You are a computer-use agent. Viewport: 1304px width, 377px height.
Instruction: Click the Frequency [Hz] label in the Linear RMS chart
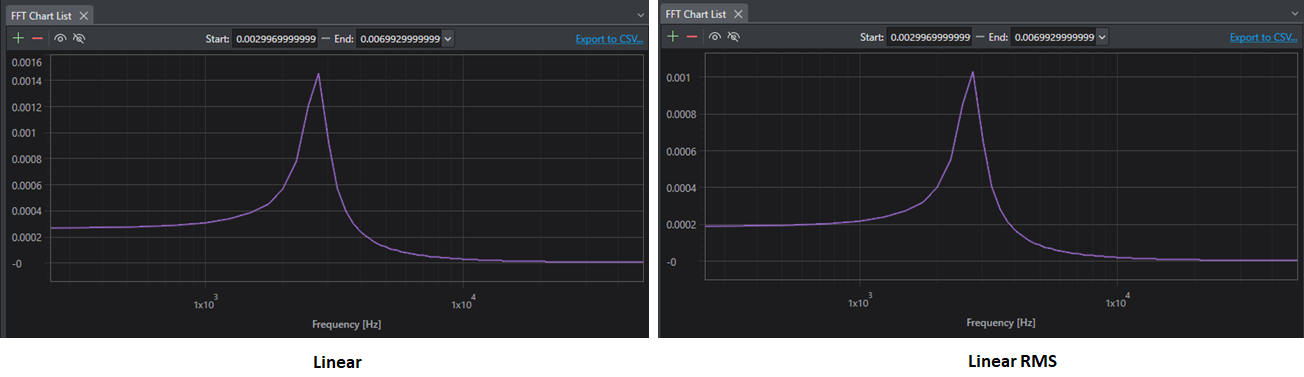1000,323
